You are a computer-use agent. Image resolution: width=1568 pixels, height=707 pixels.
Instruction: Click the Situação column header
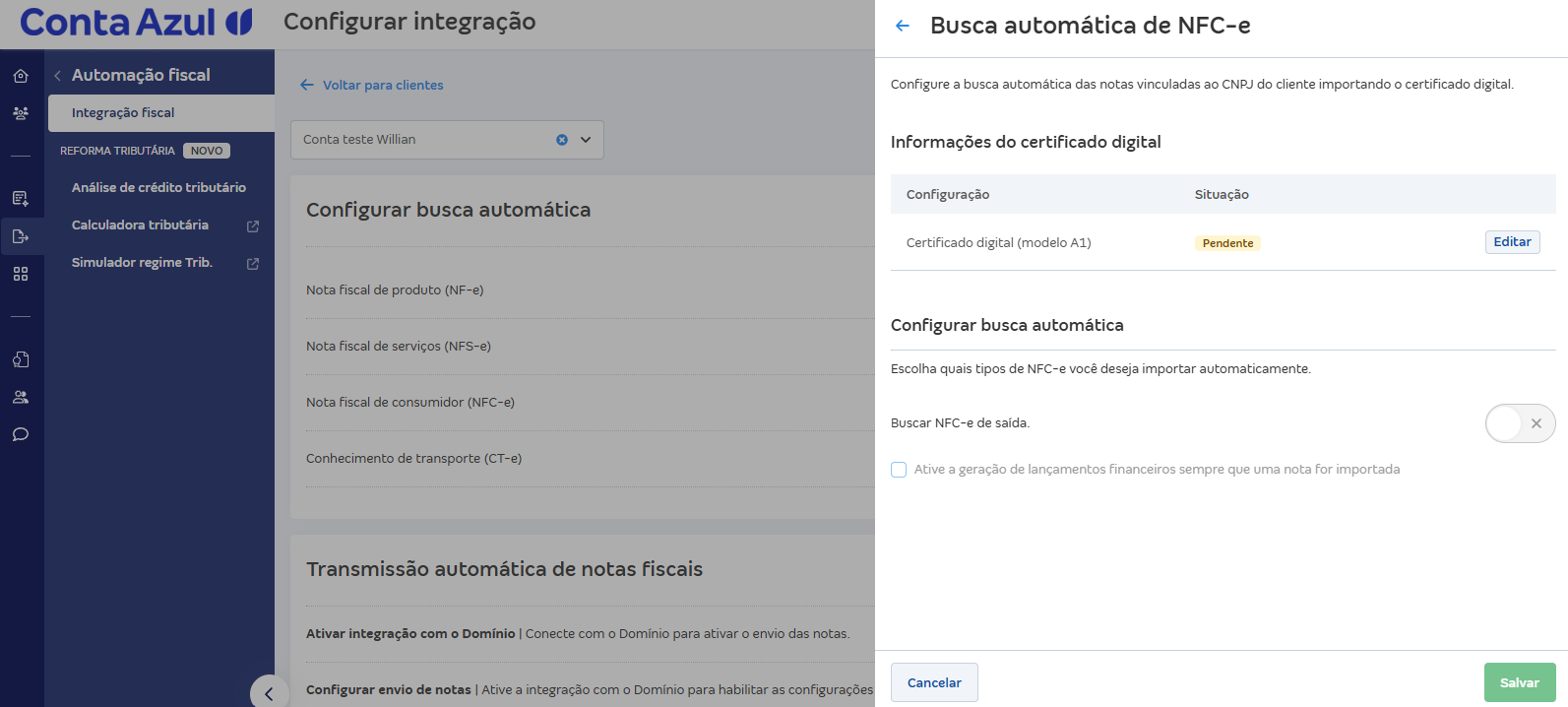(x=1222, y=194)
